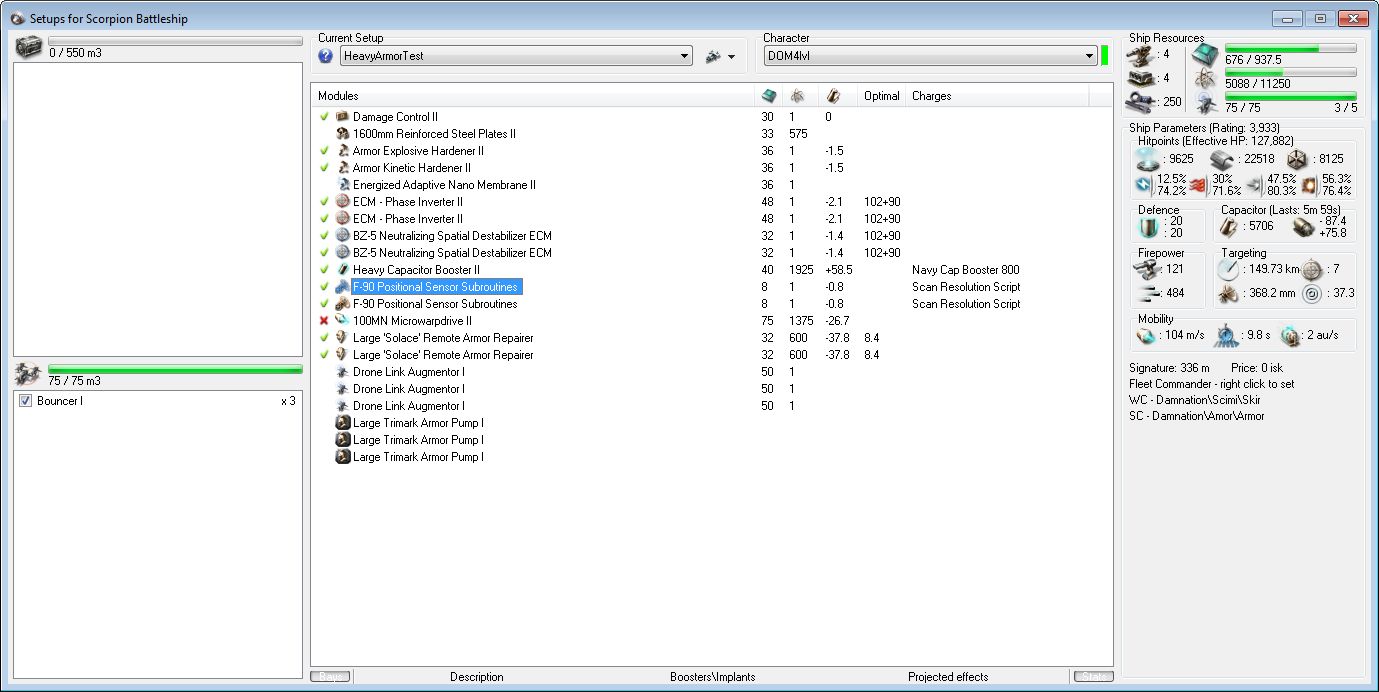Click the cargo hold icon above 0 / 550 m3

click(28, 47)
